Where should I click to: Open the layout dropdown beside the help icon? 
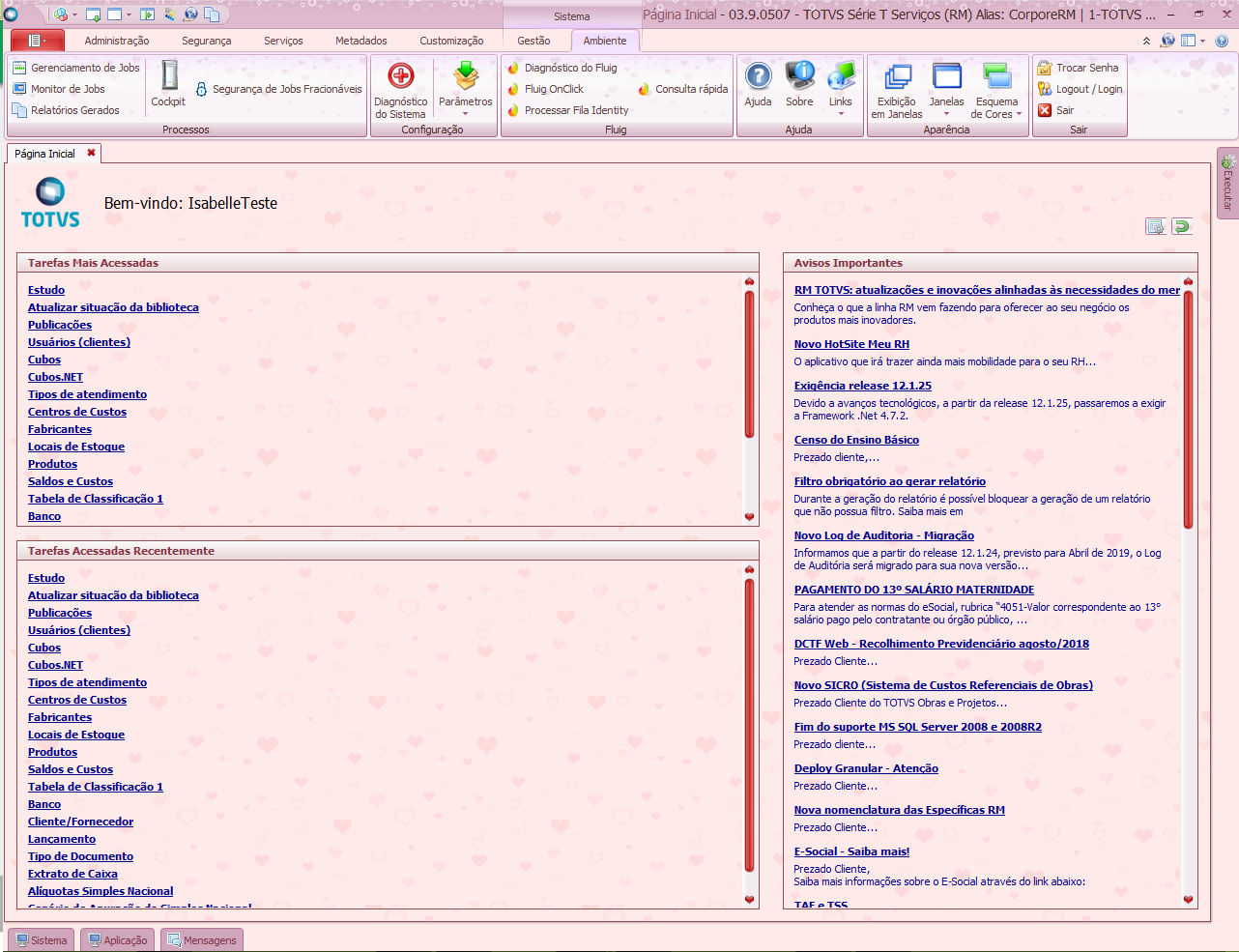tap(1195, 41)
